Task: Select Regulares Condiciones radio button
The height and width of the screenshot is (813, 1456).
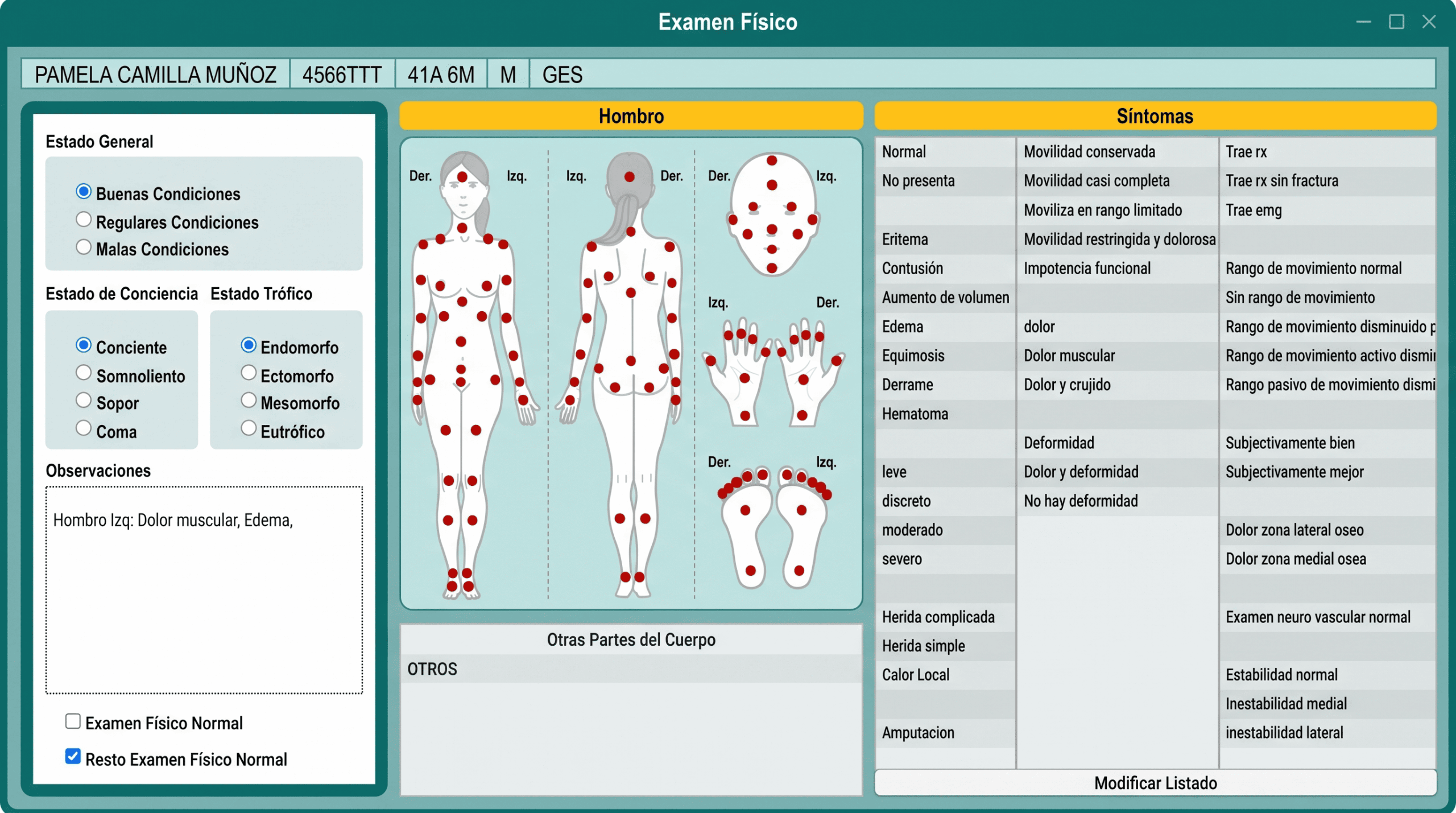Action: (x=84, y=220)
